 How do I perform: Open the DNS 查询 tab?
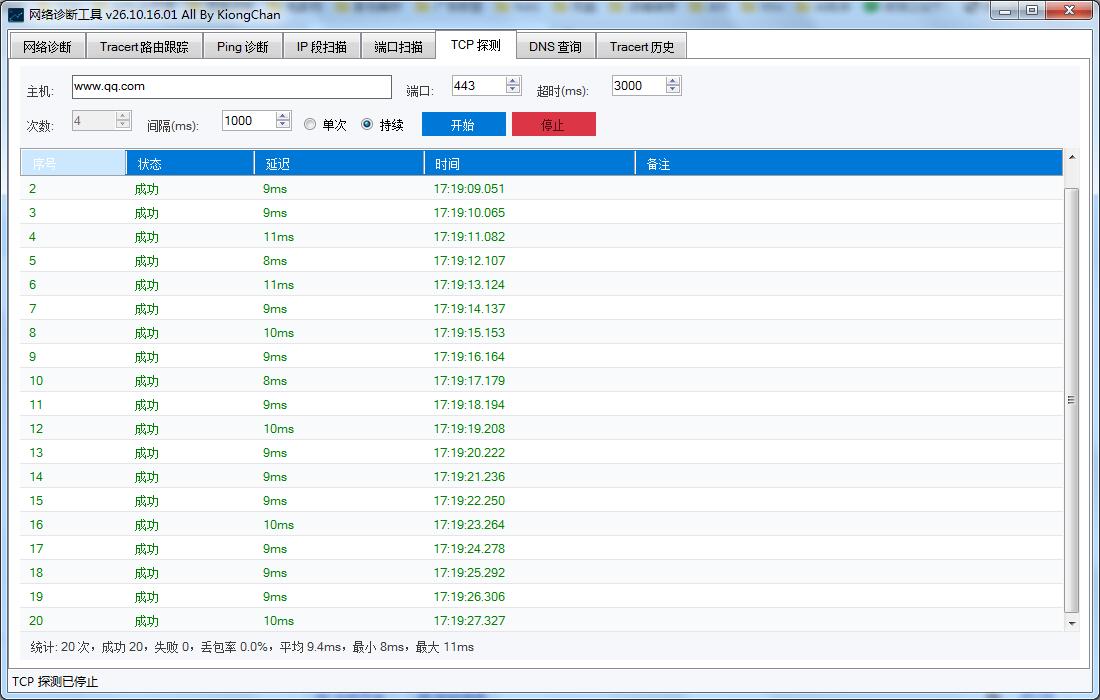[556, 46]
